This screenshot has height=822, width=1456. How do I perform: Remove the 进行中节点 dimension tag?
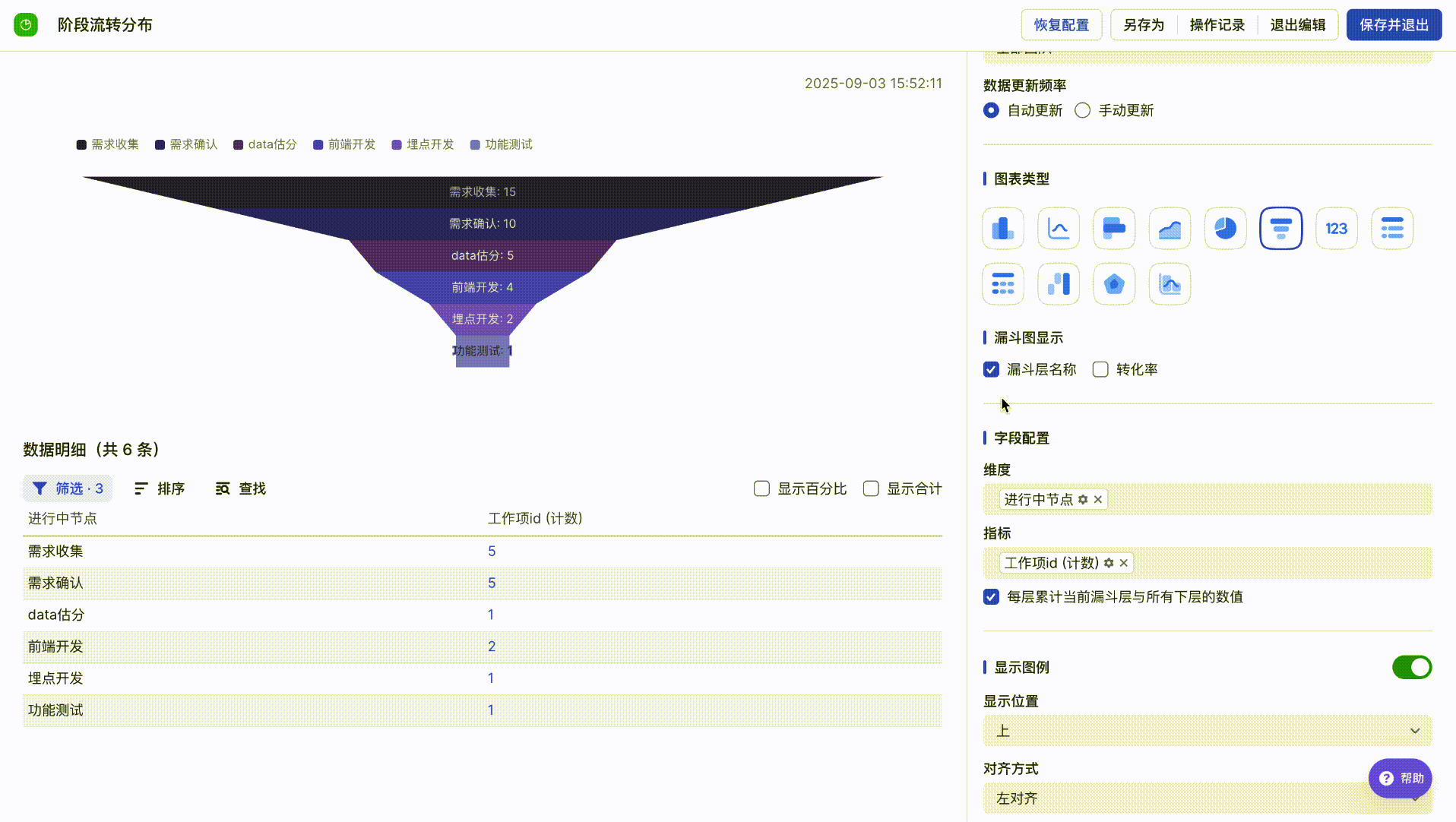pyautogui.click(x=1098, y=499)
